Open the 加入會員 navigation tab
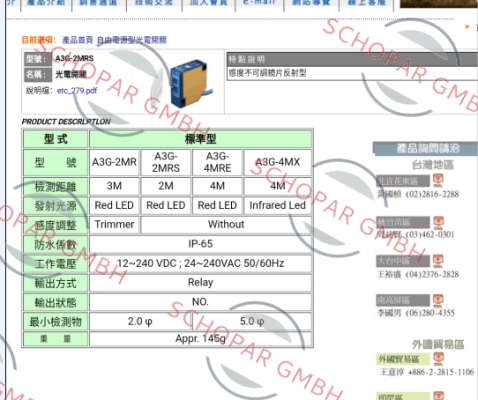Image resolution: width=478 pixels, height=400 pixels. pos(209,3)
